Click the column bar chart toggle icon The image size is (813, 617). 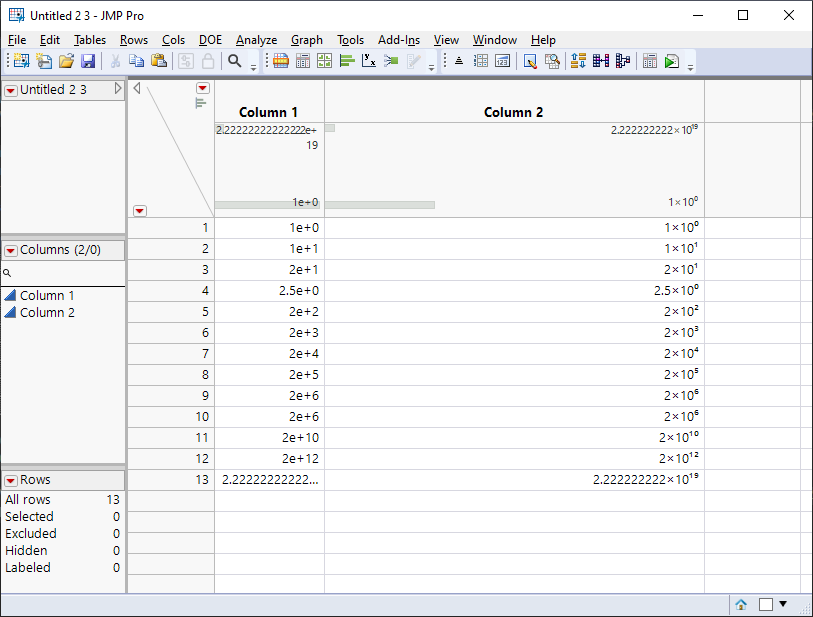pos(201,103)
